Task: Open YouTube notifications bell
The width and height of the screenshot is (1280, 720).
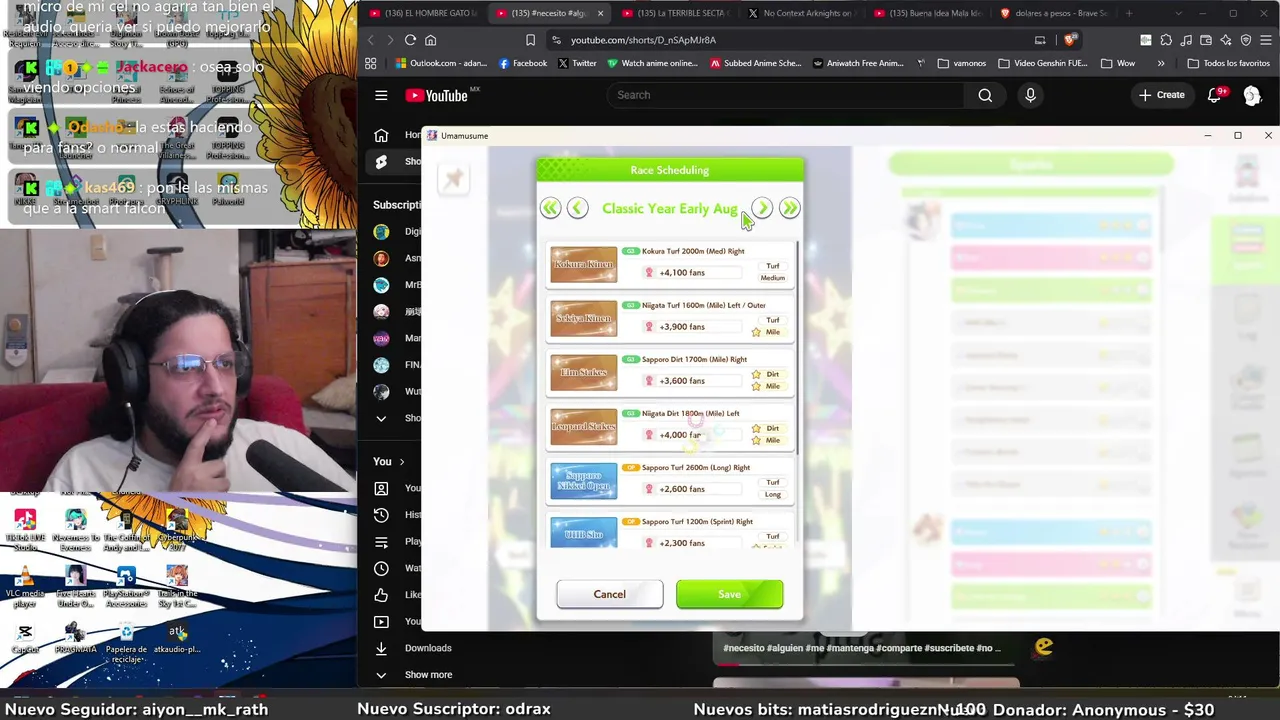Action: click(x=1215, y=95)
